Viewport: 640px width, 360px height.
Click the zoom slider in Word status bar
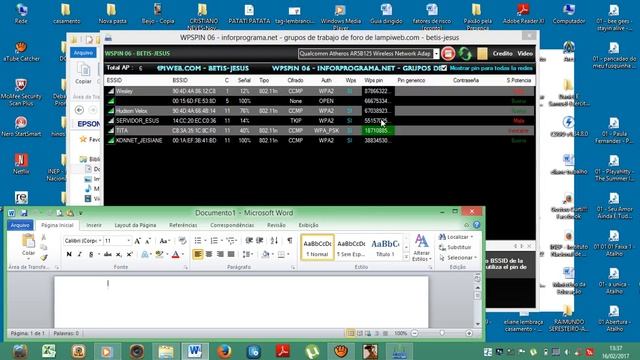(442, 333)
